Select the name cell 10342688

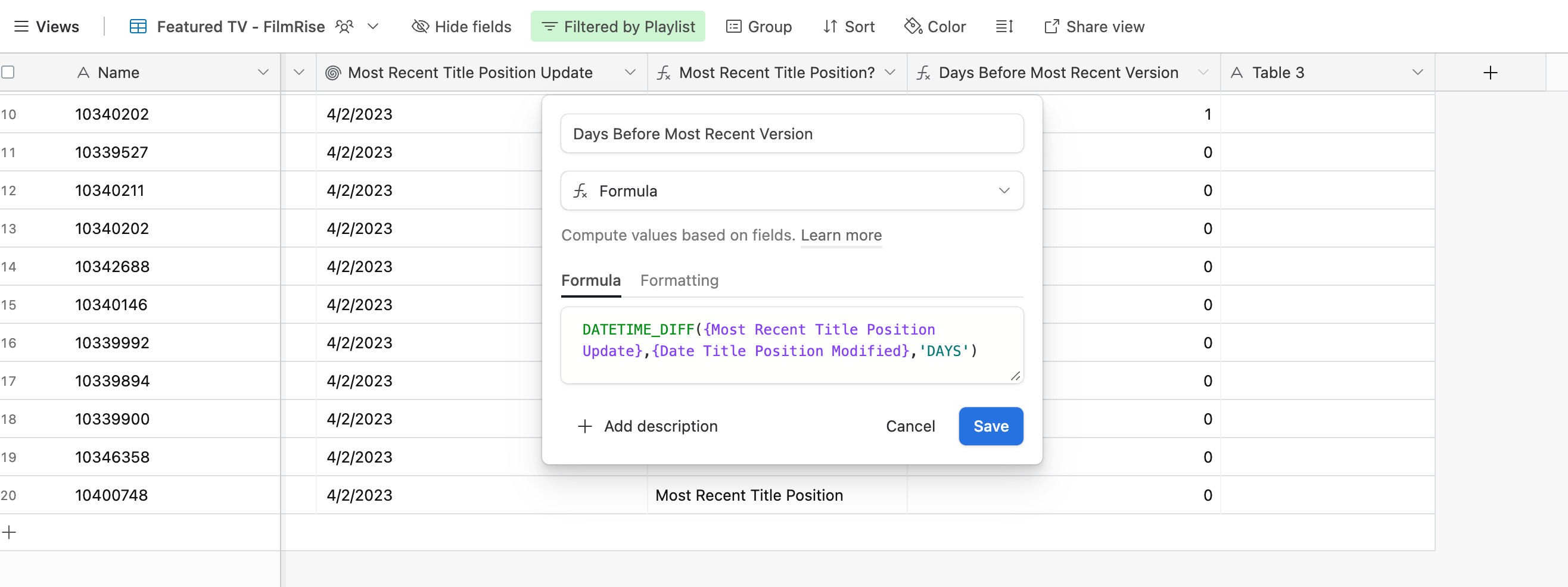(113, 267)
